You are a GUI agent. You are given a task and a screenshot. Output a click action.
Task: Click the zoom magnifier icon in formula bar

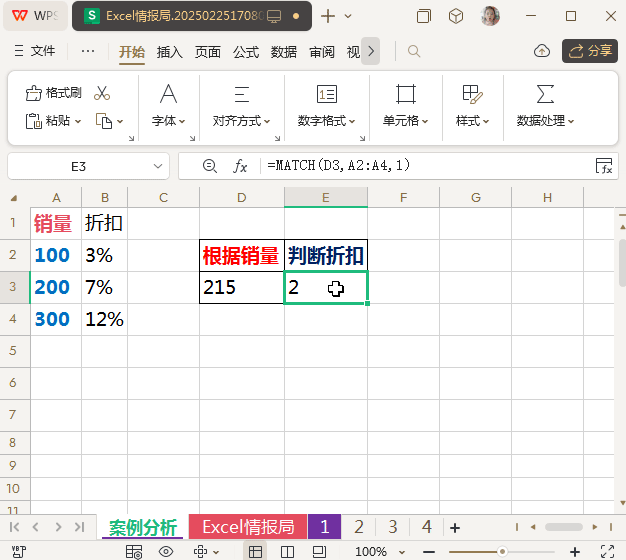(209, 166)
